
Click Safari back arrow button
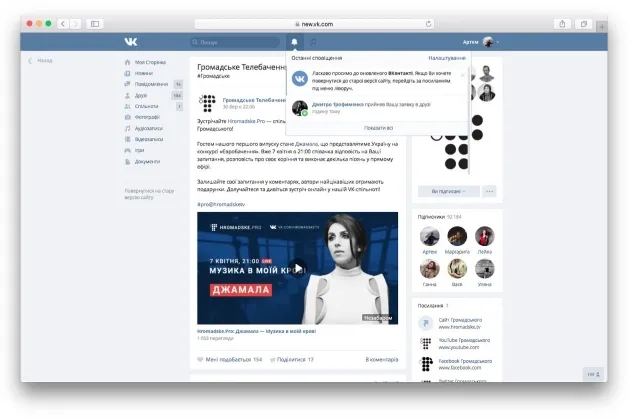click(63, 24)
